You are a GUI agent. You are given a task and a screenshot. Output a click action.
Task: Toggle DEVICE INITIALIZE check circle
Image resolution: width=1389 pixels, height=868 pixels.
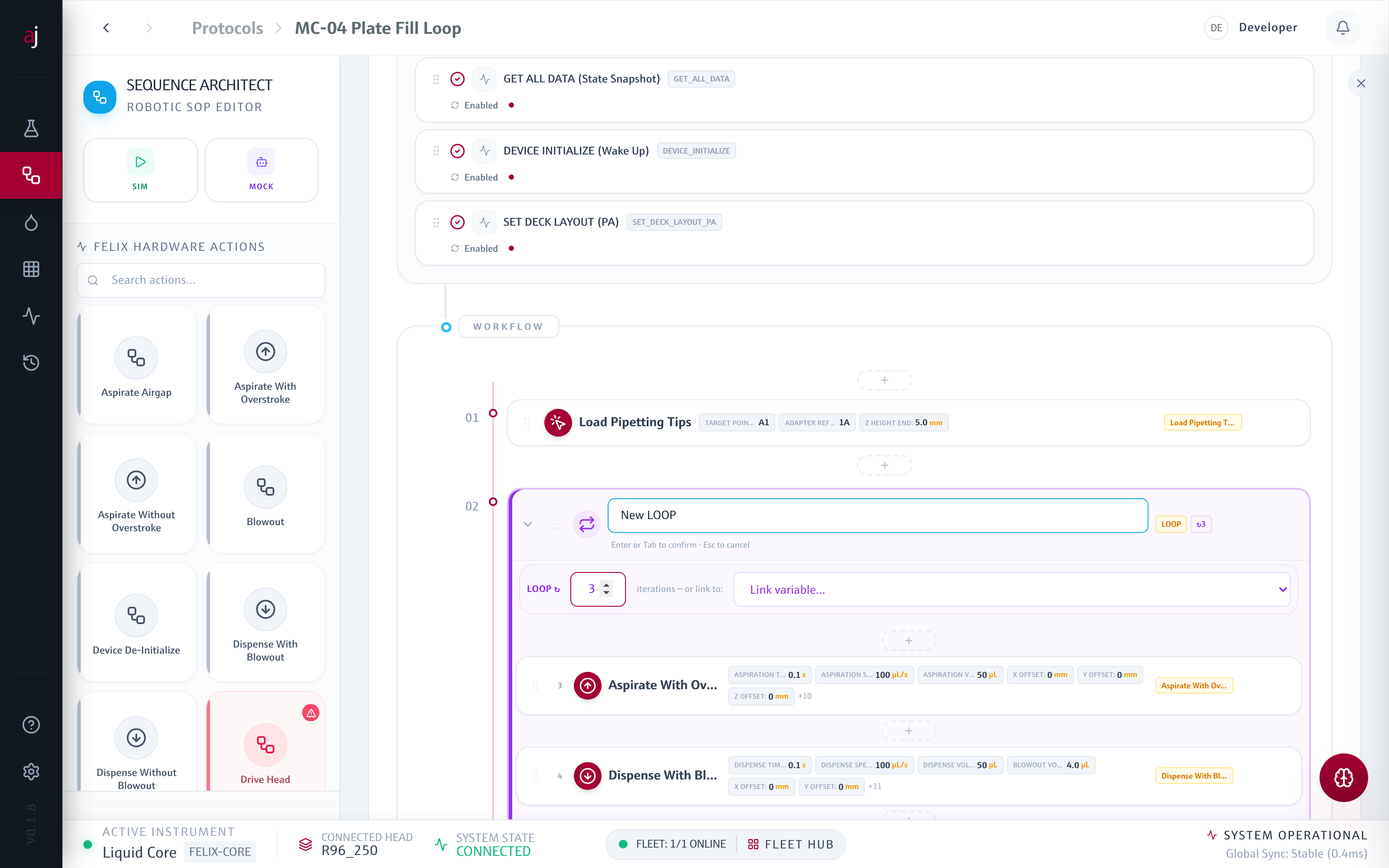click(x=457, y=151)
